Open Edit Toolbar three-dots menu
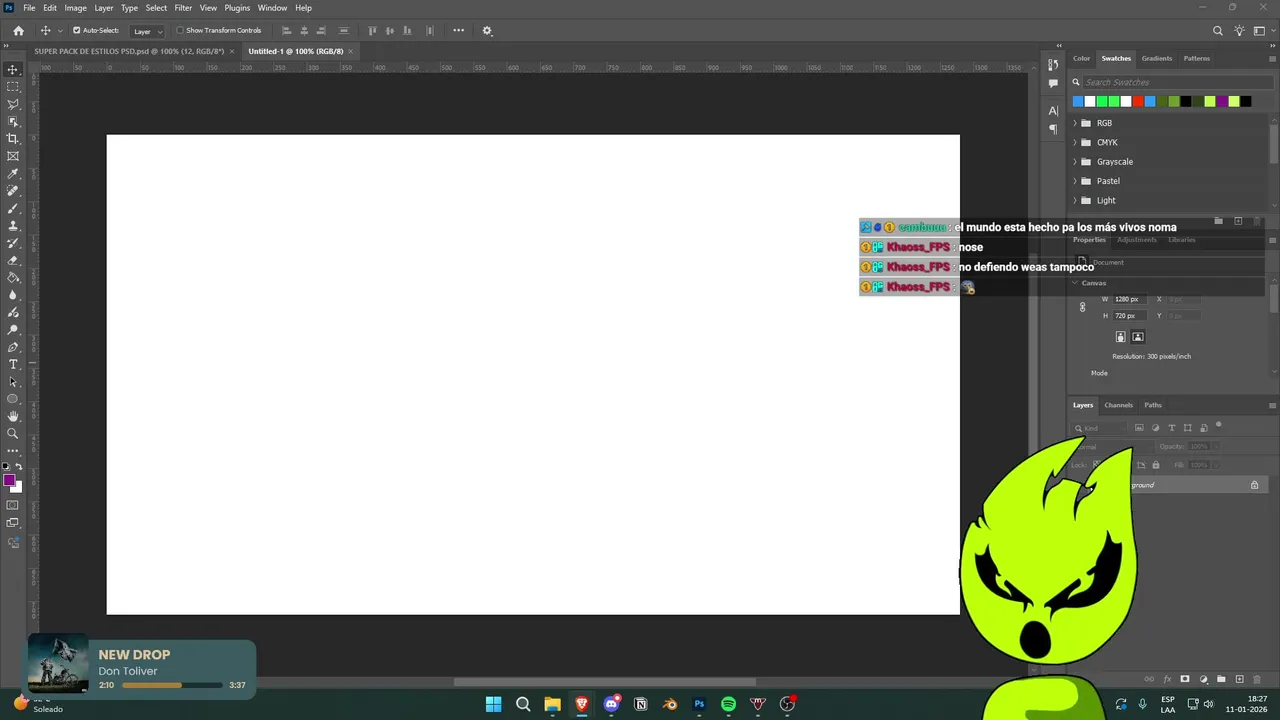 [13, 451]
